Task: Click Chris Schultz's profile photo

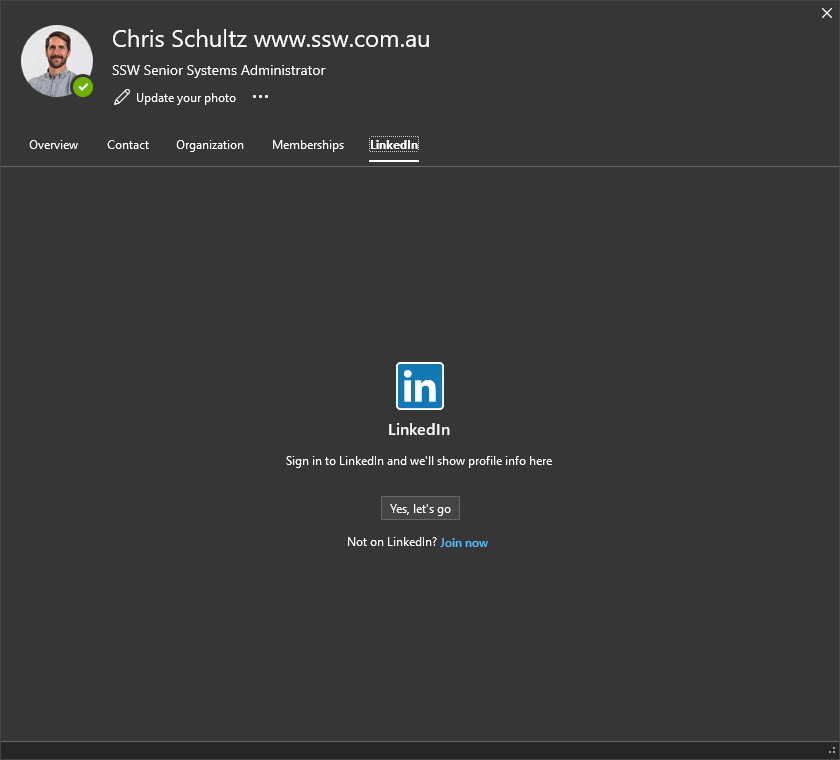Action: (55, 59)
